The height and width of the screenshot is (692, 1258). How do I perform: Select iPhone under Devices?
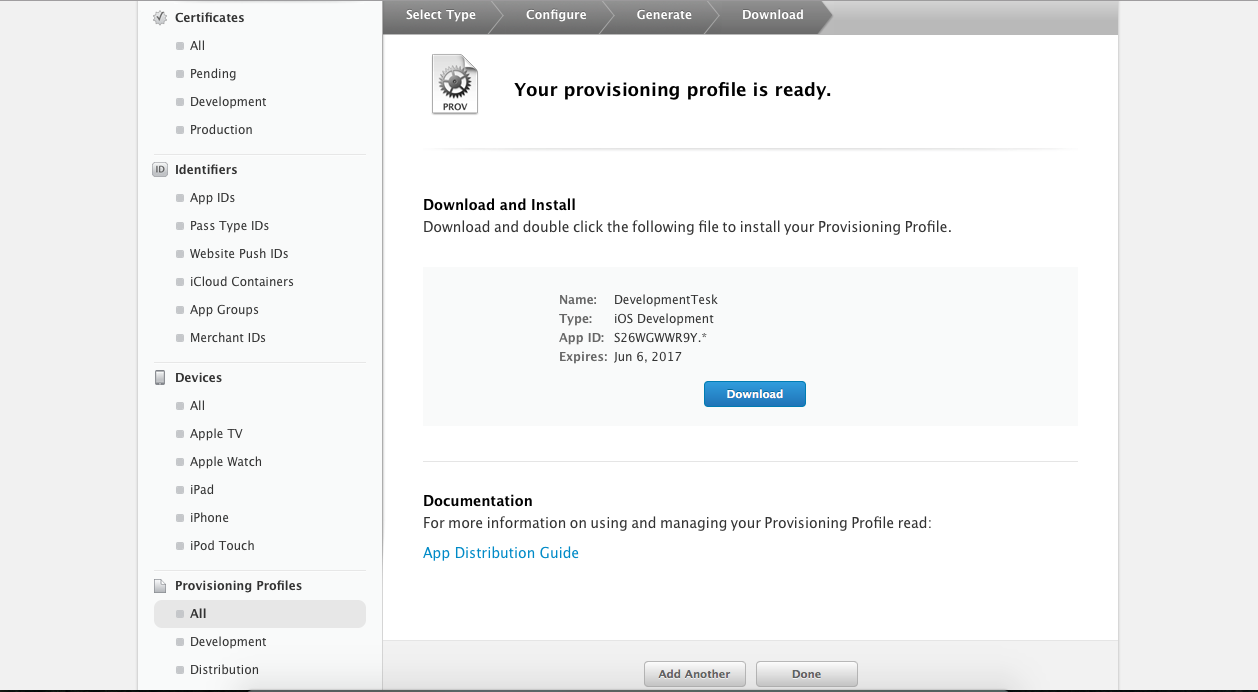[x=209, y=517]
